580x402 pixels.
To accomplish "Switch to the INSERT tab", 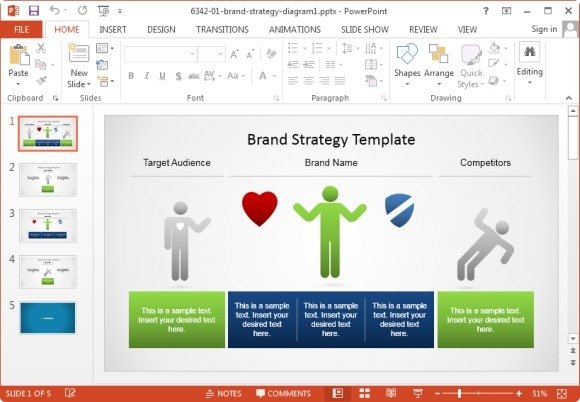I will [113, 30].
